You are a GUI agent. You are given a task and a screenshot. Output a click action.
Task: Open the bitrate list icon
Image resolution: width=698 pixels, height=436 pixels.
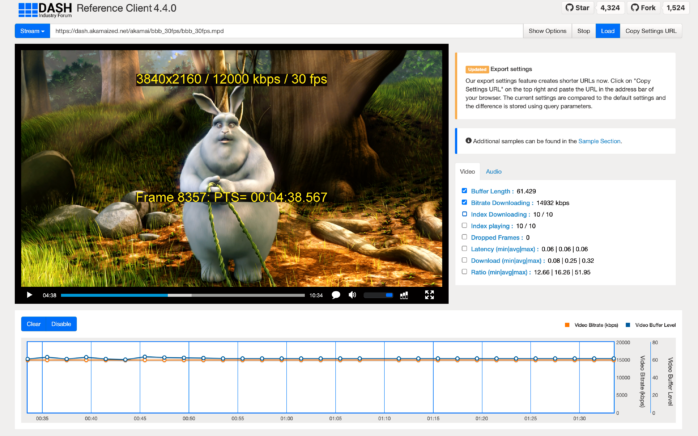pos(404,295)
